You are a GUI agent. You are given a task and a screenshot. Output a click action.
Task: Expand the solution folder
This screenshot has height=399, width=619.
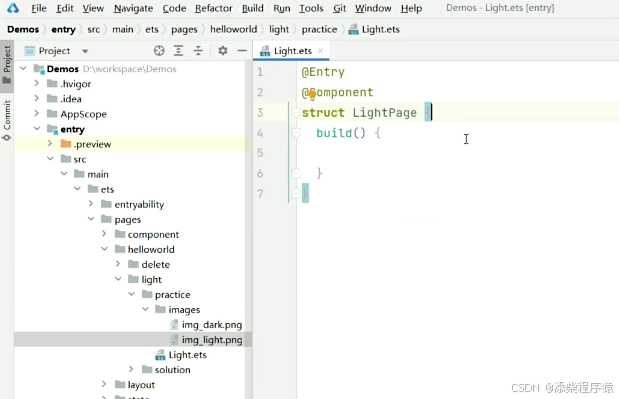(x=131, y=369)
